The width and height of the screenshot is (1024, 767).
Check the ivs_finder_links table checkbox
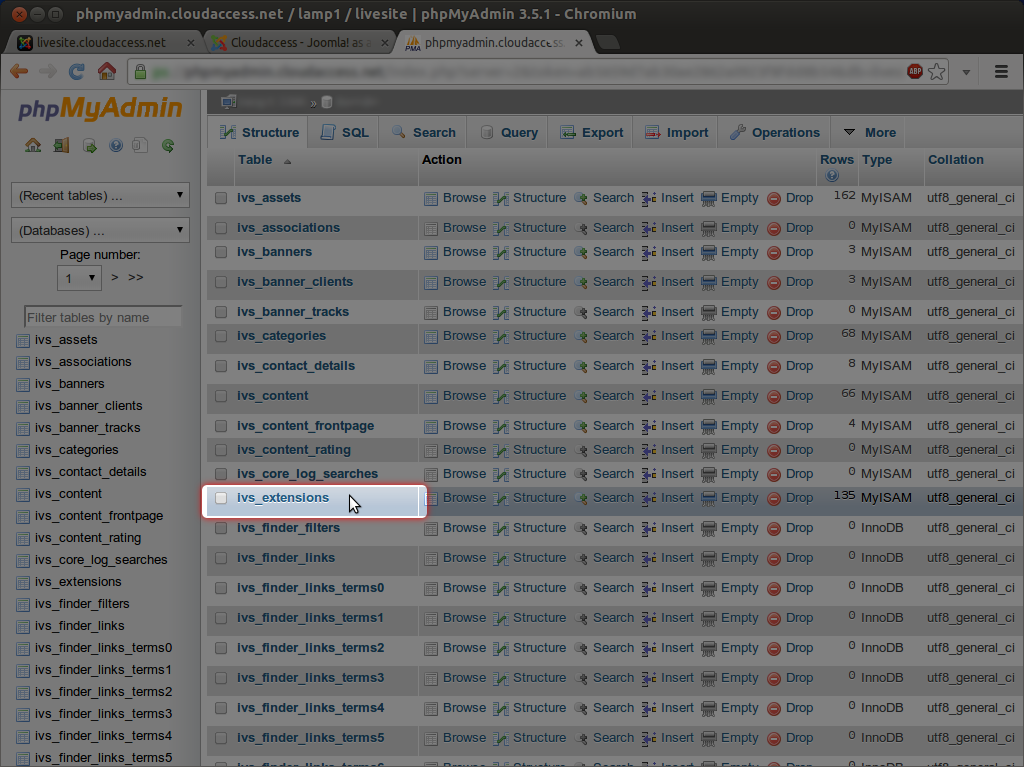click(x=221, y=558)
